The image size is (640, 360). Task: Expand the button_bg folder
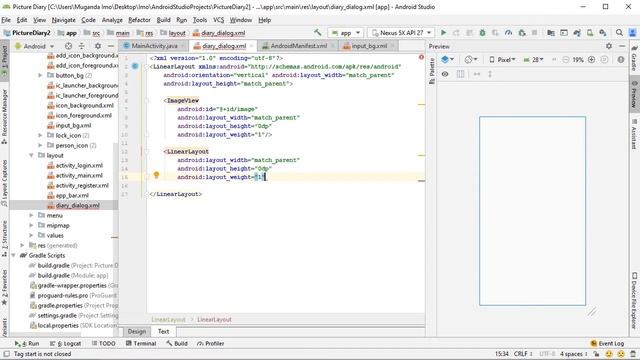point(40,75)
